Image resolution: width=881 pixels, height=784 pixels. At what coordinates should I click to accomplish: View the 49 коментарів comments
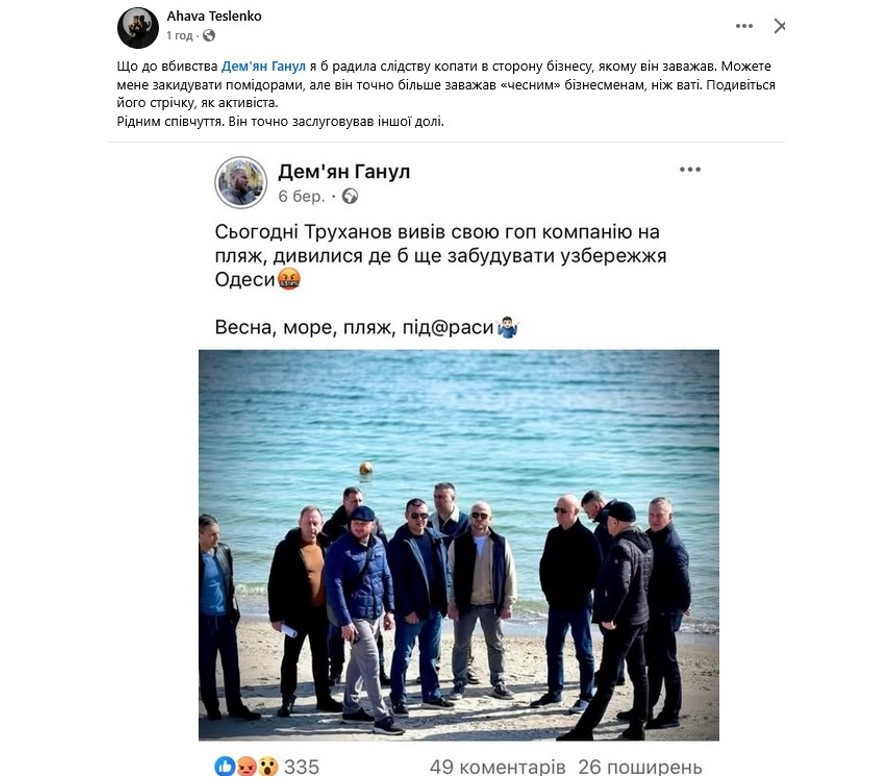(x=497, y=767)
